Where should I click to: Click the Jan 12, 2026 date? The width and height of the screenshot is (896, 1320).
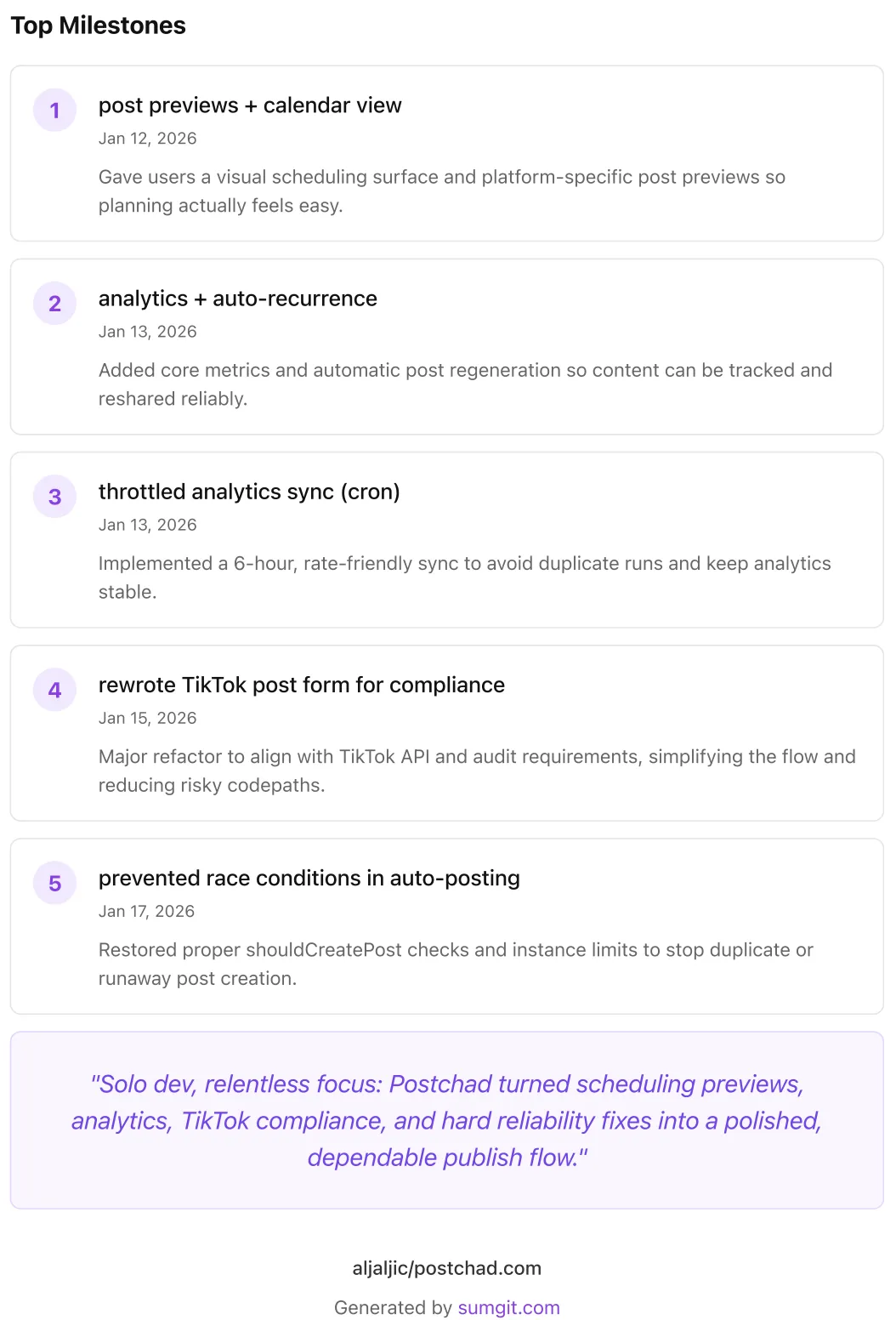(147, 139)
